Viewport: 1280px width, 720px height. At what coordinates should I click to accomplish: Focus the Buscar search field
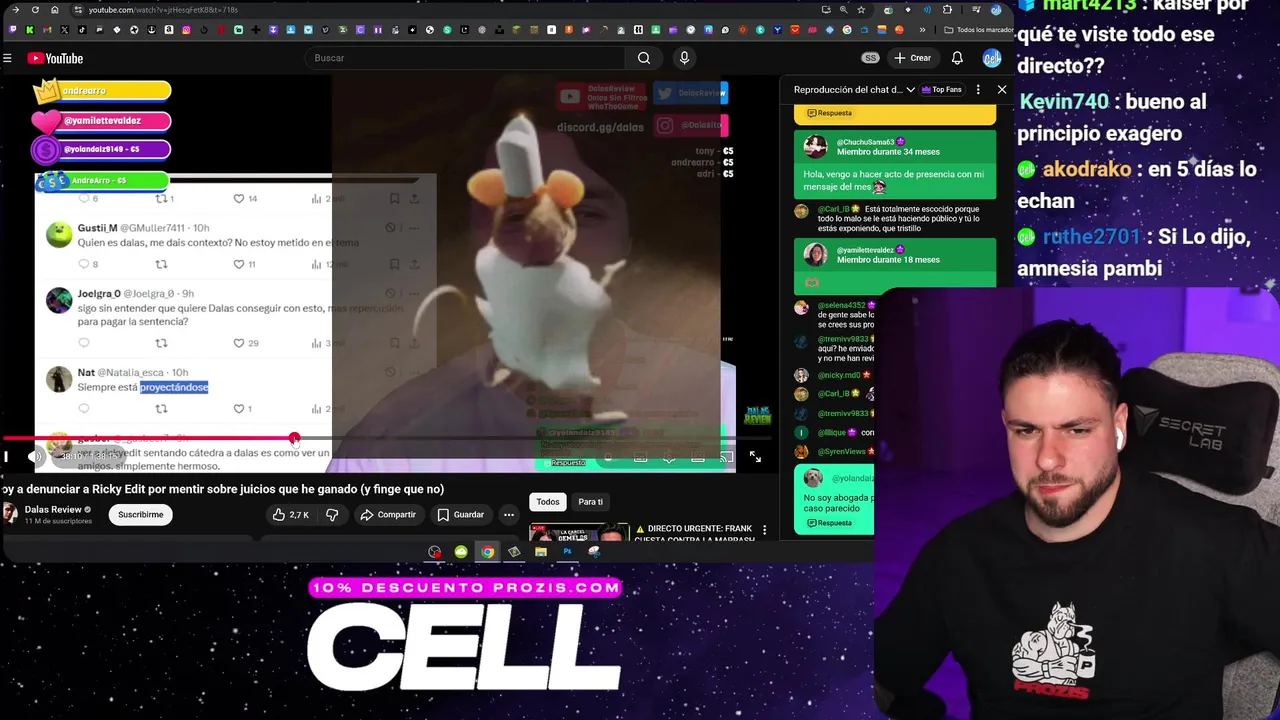pyautogui.click(x=465, y=58)
